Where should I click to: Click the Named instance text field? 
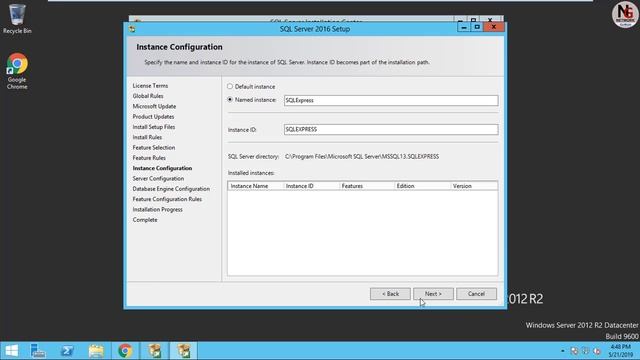click(x=391, y=100)
